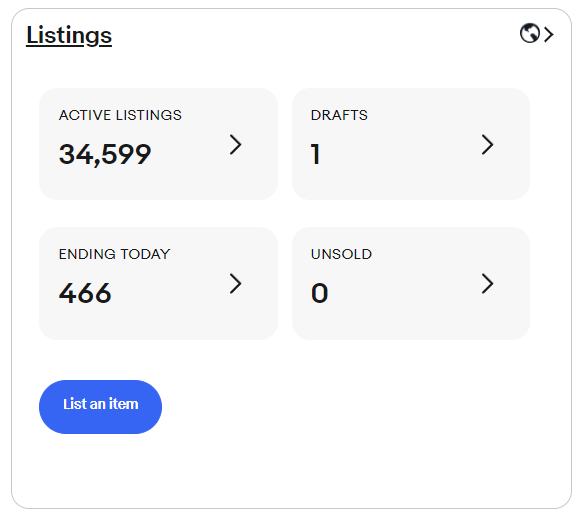Image resolution: width=579 pixels, height=517 pixels.
Task: Open the Unsold card background
Action: pos(411,283)
